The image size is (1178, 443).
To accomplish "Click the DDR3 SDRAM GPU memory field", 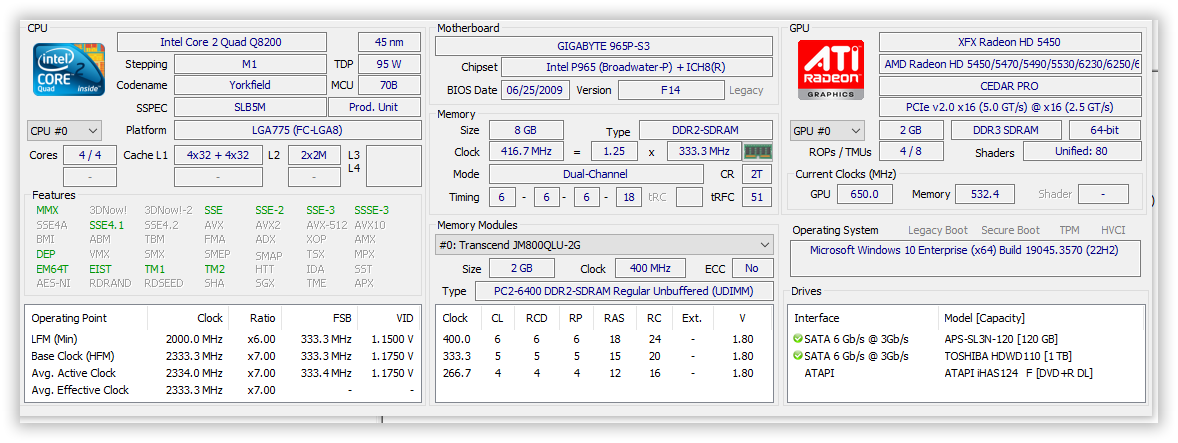I will point(1006,130).
